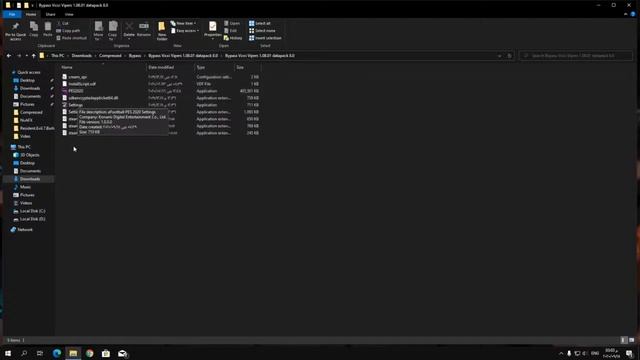Screen dimensions: 640x360
Task: Click Paste shortcut in the ribbon
Action: click(71, 38)
